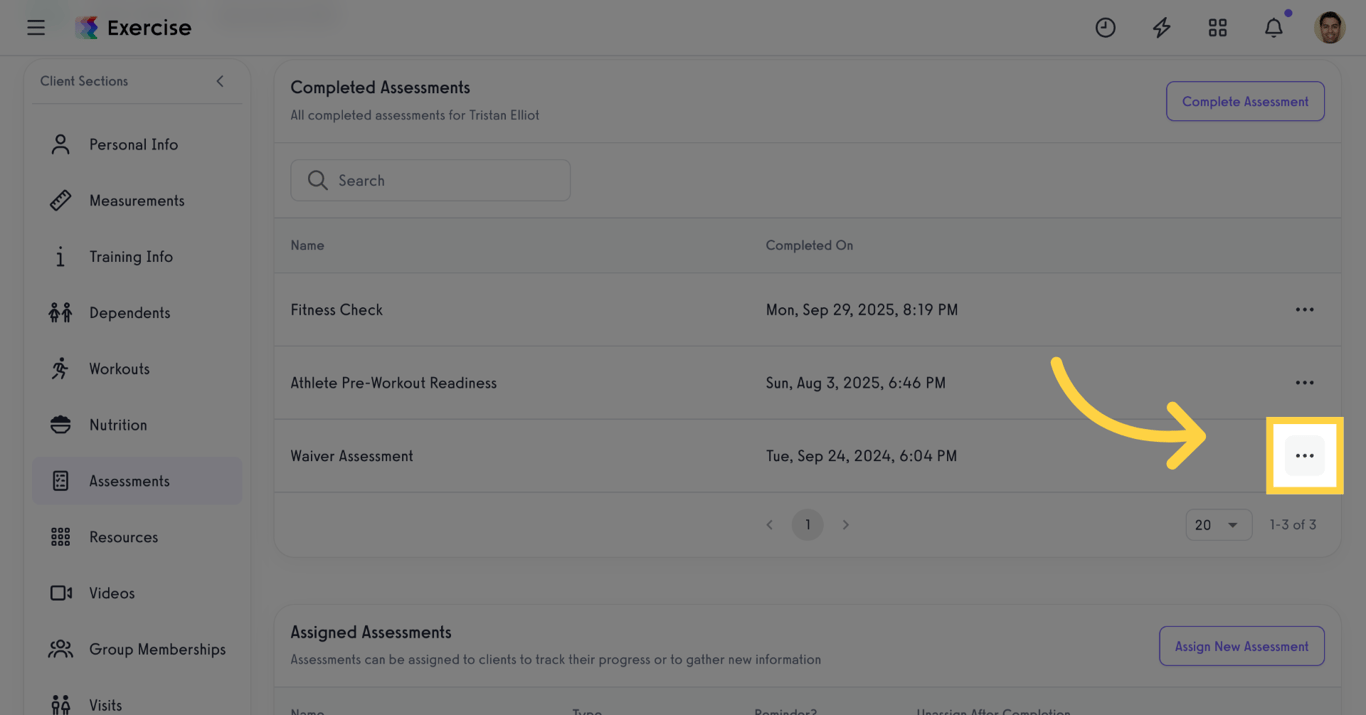Open the rows-per-page dropdown showing 20

click(1218, 525)
